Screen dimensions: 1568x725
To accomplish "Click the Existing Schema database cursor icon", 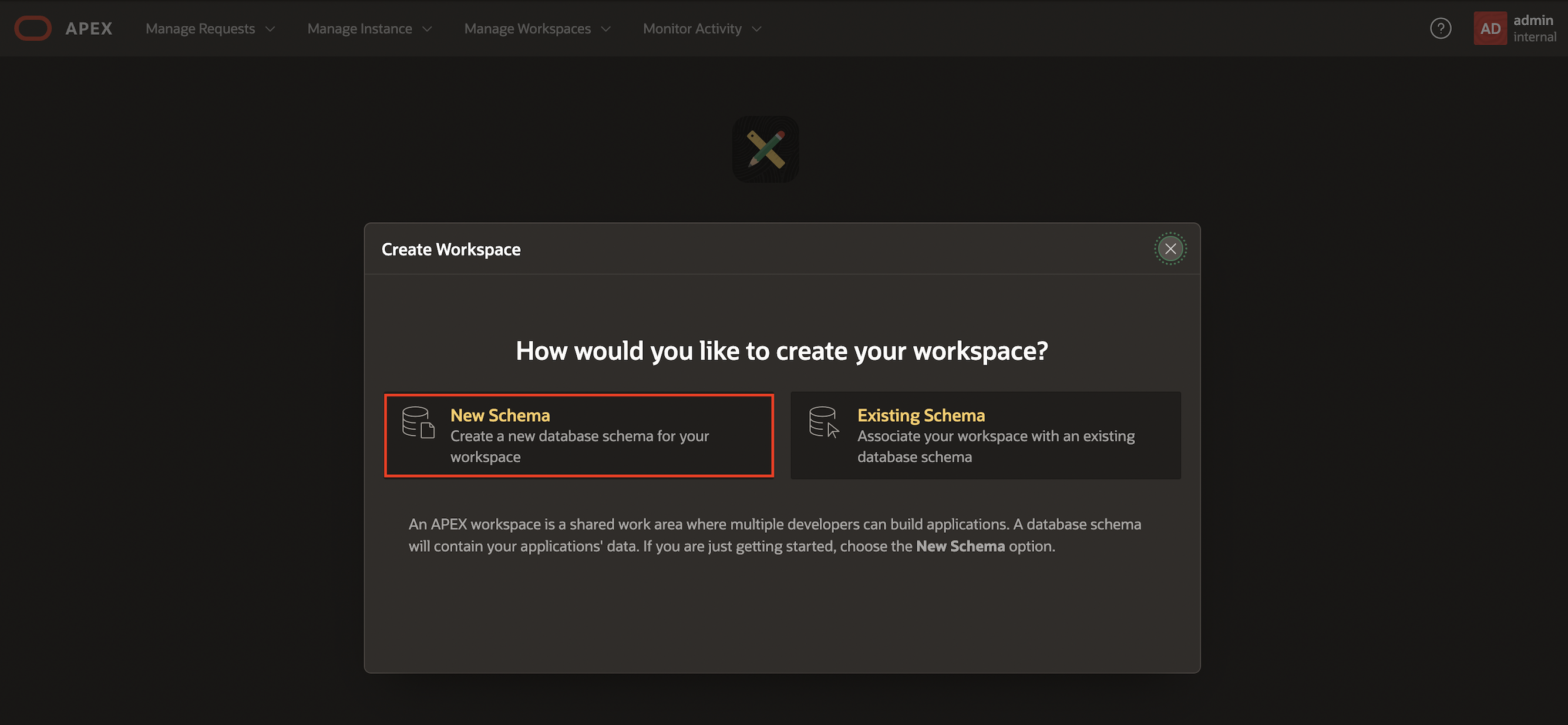I will pyautogui.click(x=824, y=422).
